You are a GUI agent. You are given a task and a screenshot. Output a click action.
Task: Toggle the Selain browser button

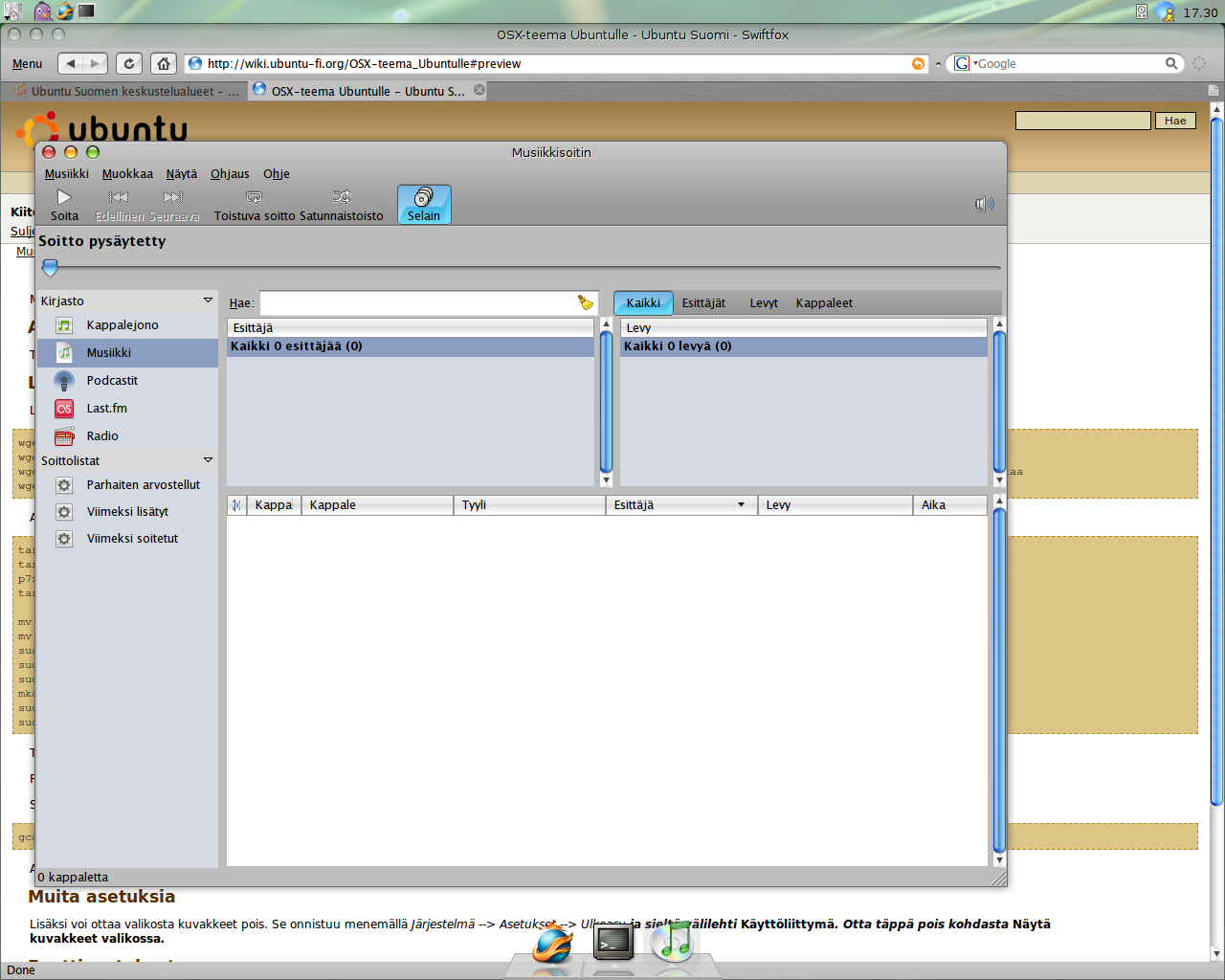(x=424, y=204)
